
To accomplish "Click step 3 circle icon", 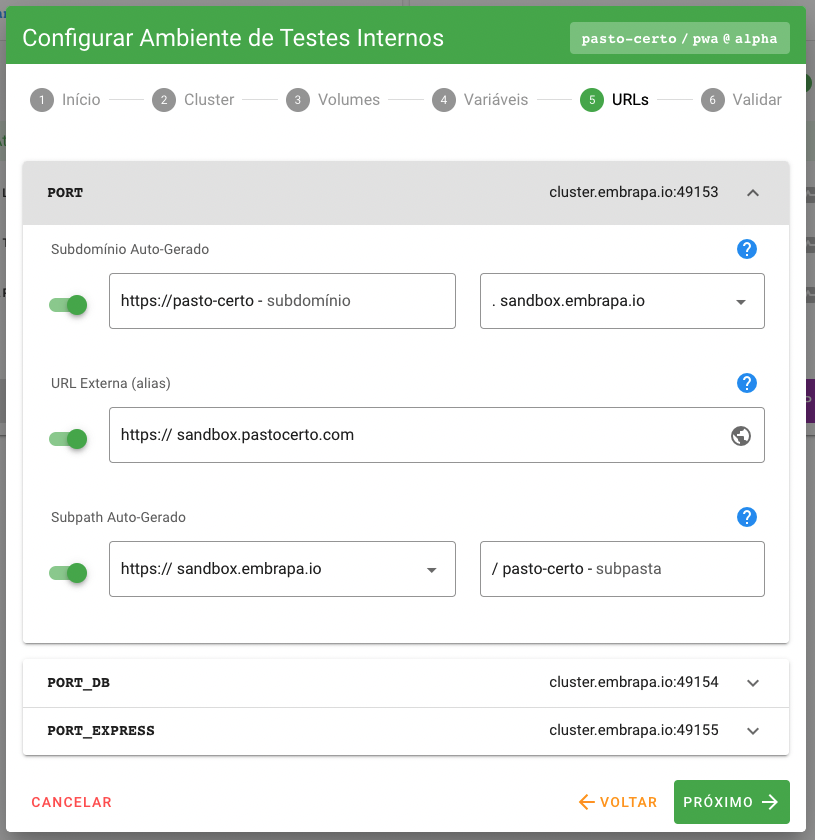I will [x=298, y=100].
